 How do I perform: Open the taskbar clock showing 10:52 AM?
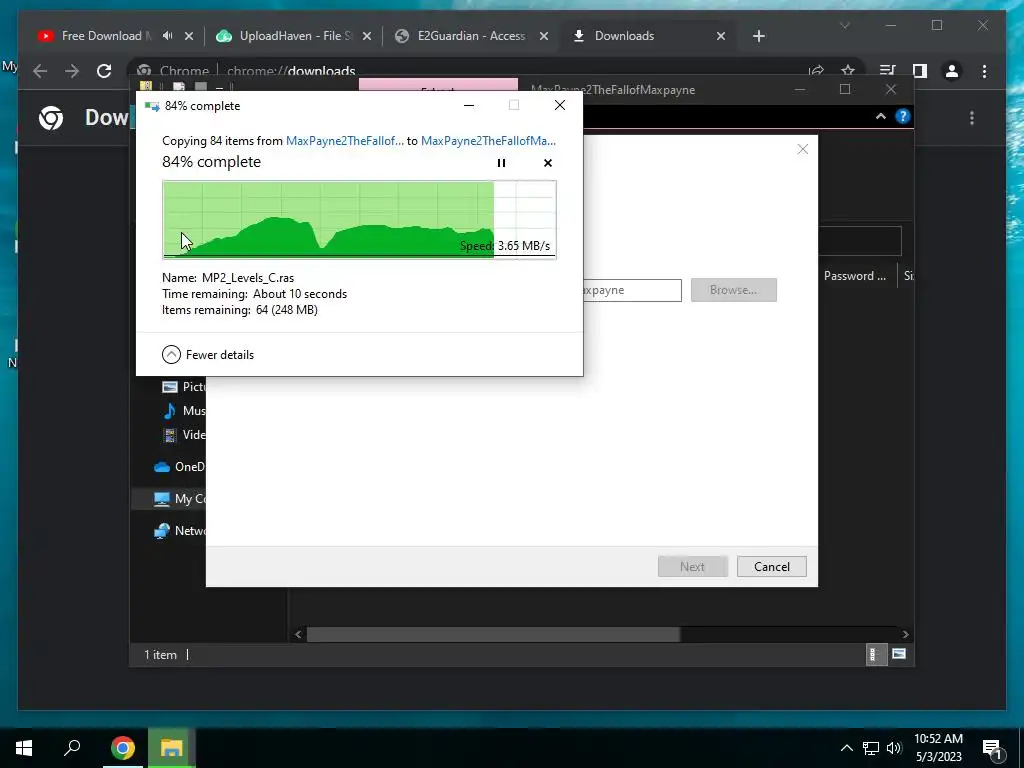tap(938, 748)
